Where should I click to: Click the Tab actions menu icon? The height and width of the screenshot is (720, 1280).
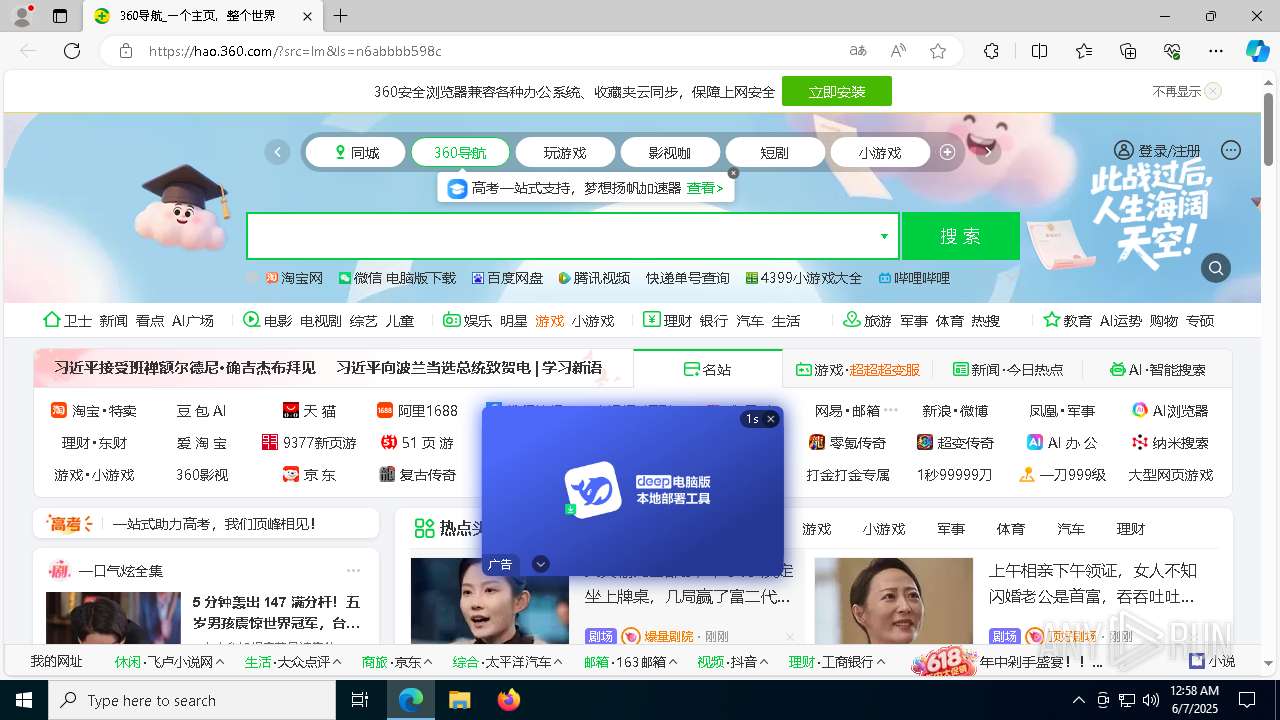[60, 16]
